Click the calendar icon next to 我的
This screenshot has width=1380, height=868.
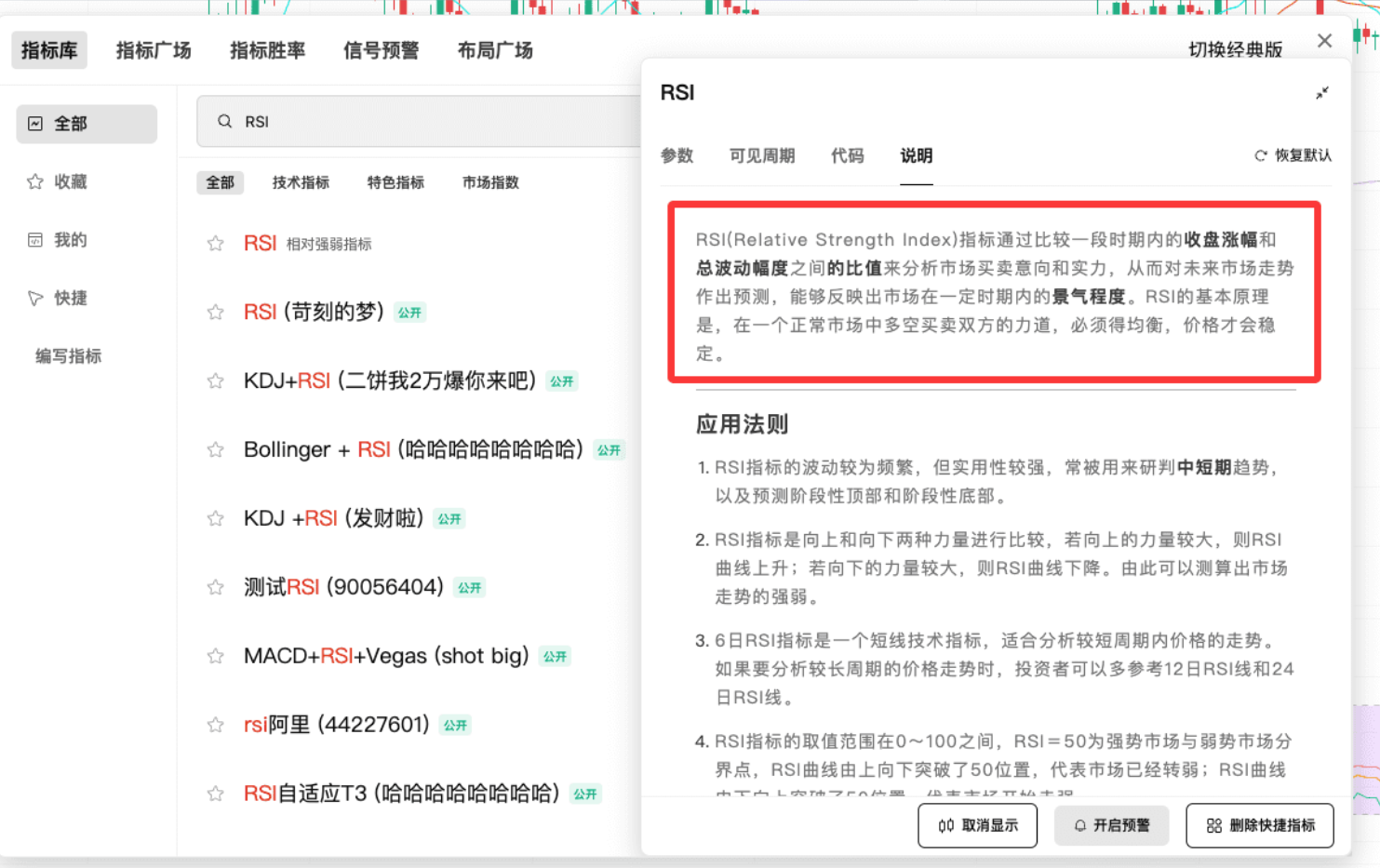tap(33, 239)
